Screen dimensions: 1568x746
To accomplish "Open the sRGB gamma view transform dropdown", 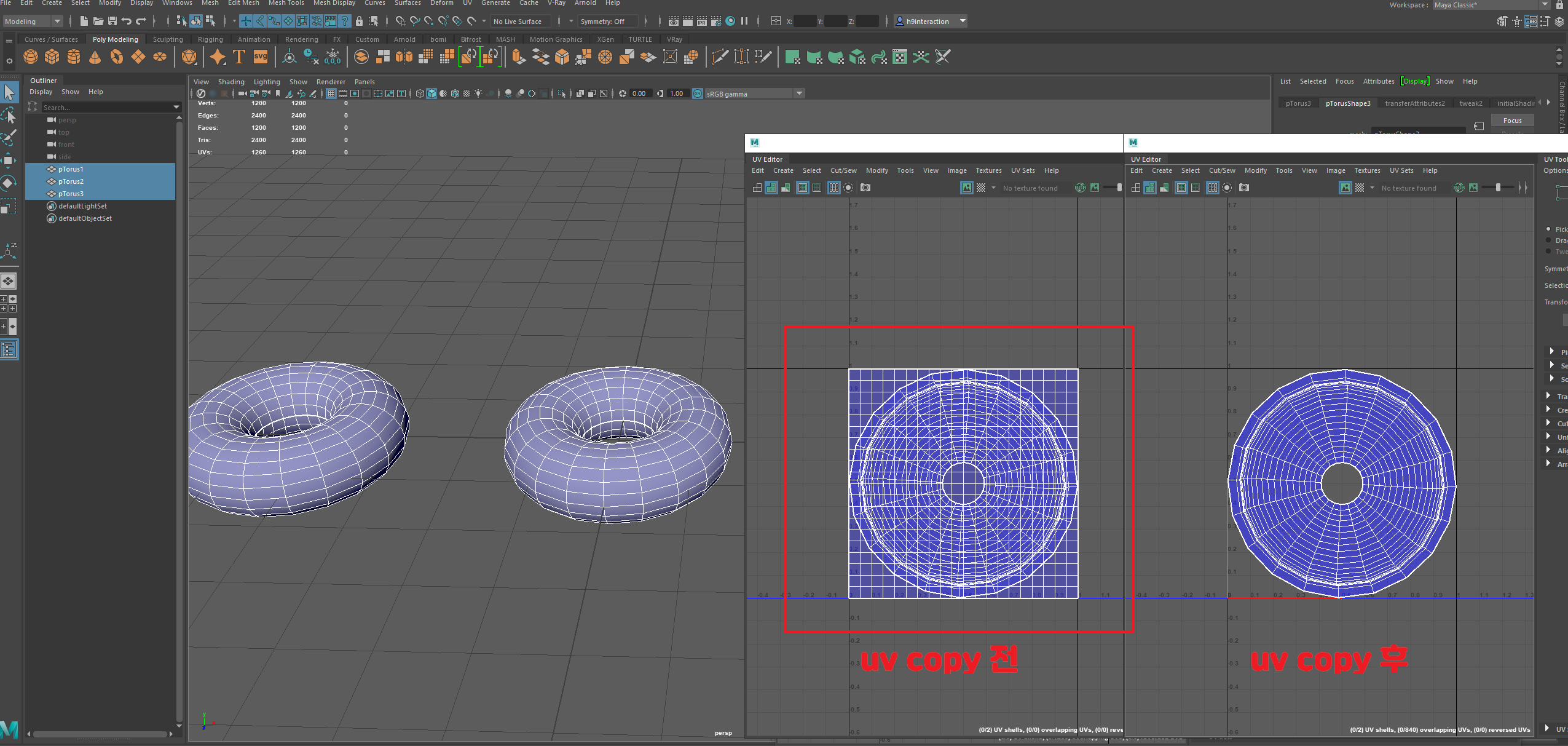I will pos(799,93).
